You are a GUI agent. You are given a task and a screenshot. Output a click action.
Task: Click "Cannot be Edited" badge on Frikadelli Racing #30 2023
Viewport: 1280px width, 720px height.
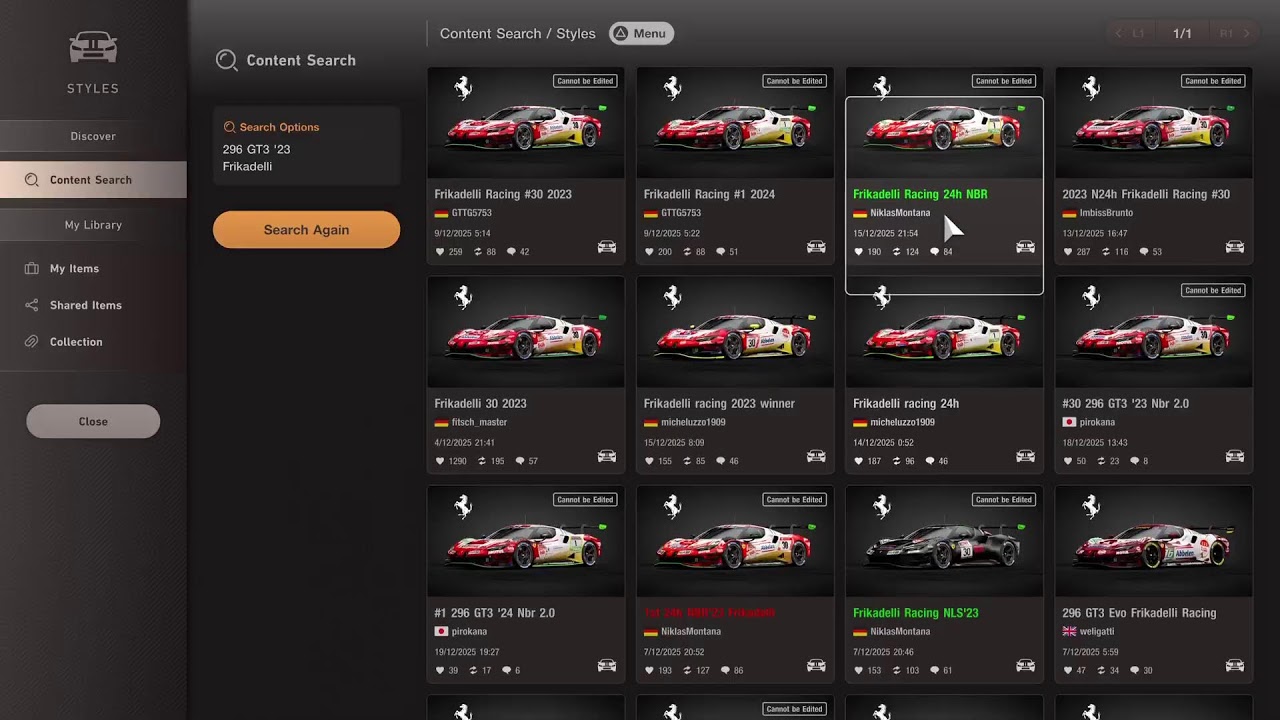(585, 81)
